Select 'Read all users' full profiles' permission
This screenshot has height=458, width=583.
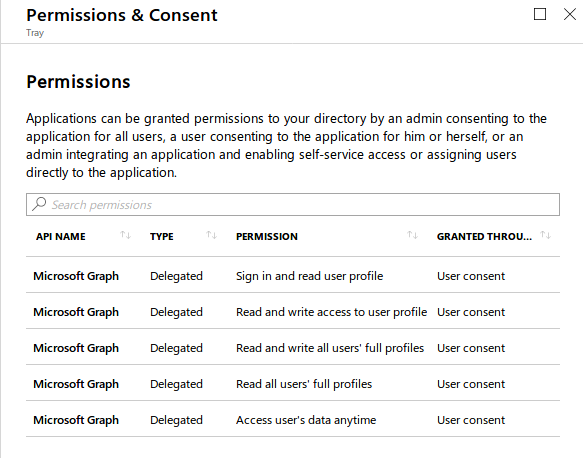point(304,384)
